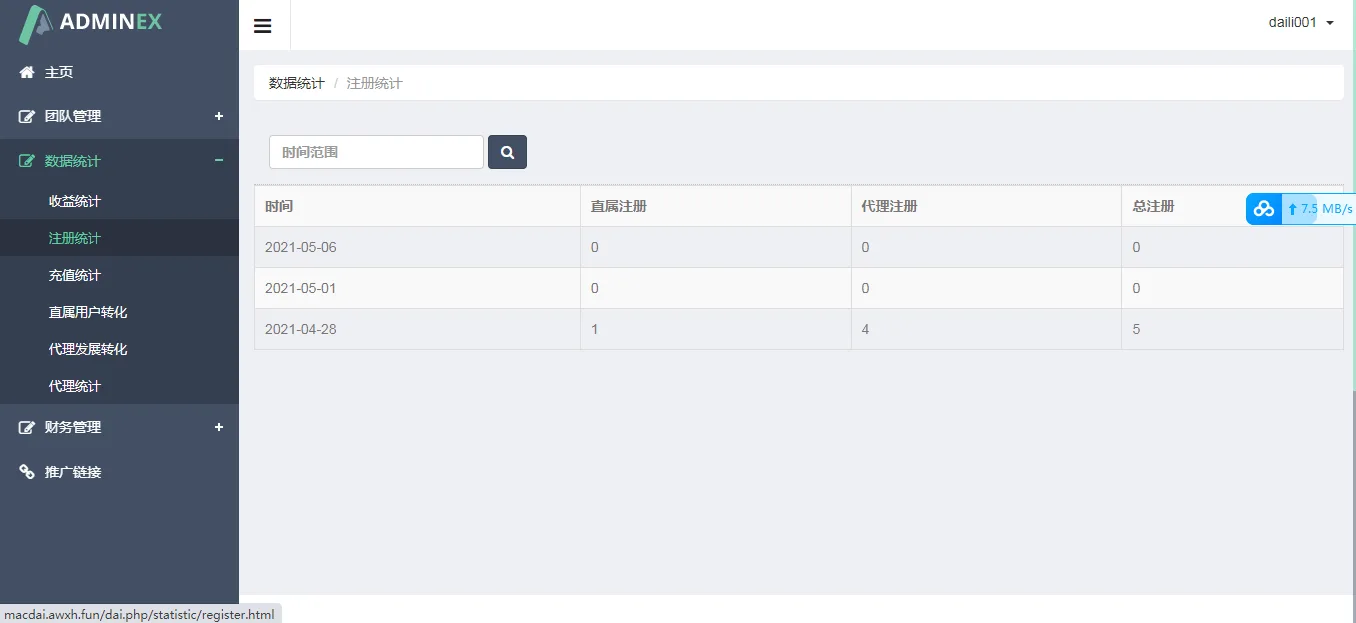The image size is (1356, 623).
Task: Open the home icon 主页
Action: point(27,72)
